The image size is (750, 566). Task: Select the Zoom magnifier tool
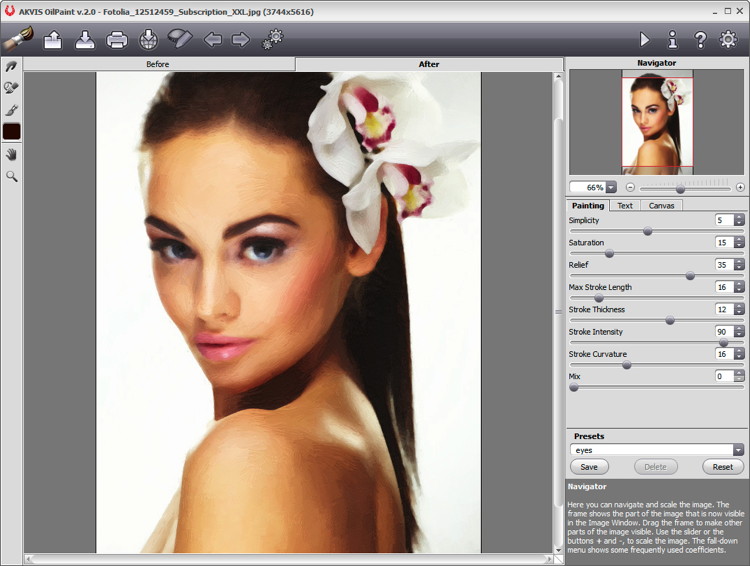click(12, 176)
